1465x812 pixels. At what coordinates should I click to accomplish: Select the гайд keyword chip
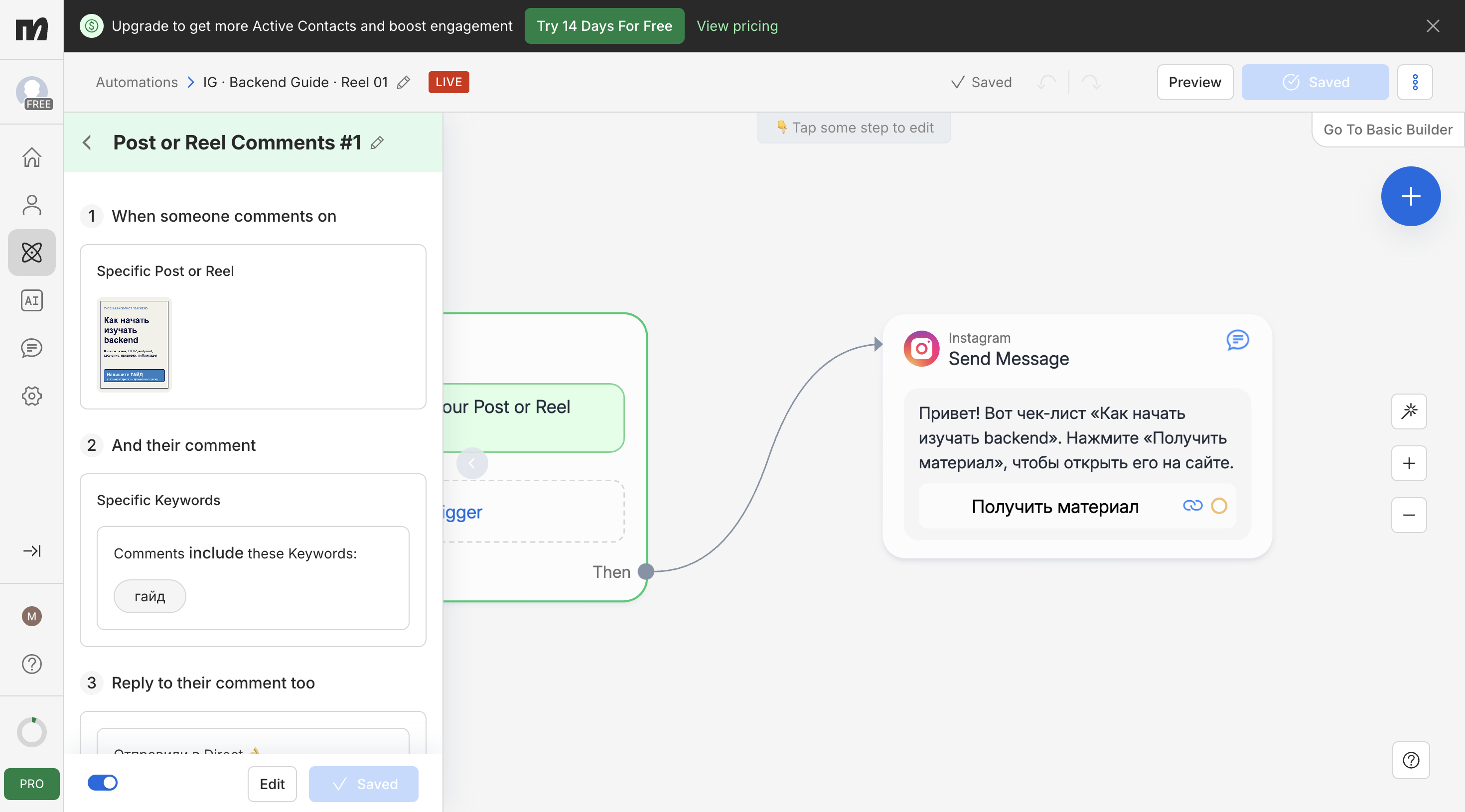click(x=149, y=596)
